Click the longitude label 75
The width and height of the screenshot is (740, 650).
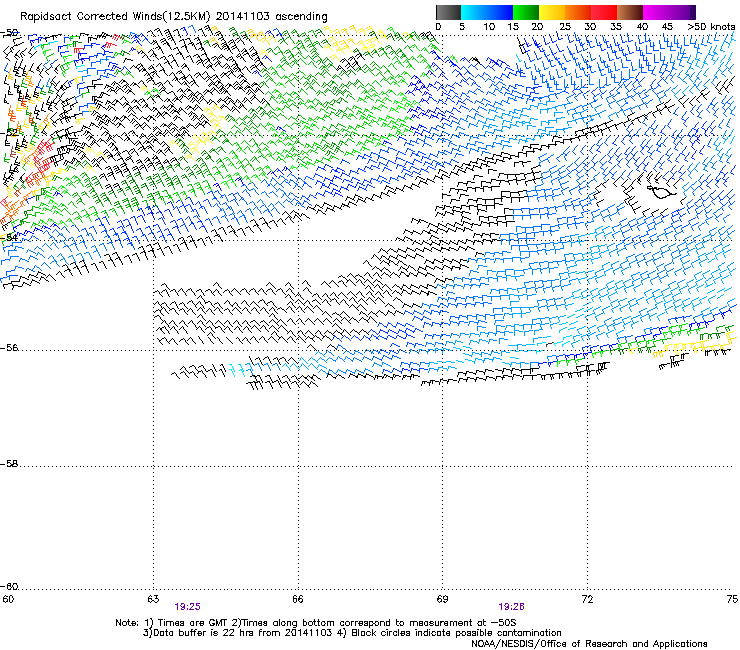(732, 599)
